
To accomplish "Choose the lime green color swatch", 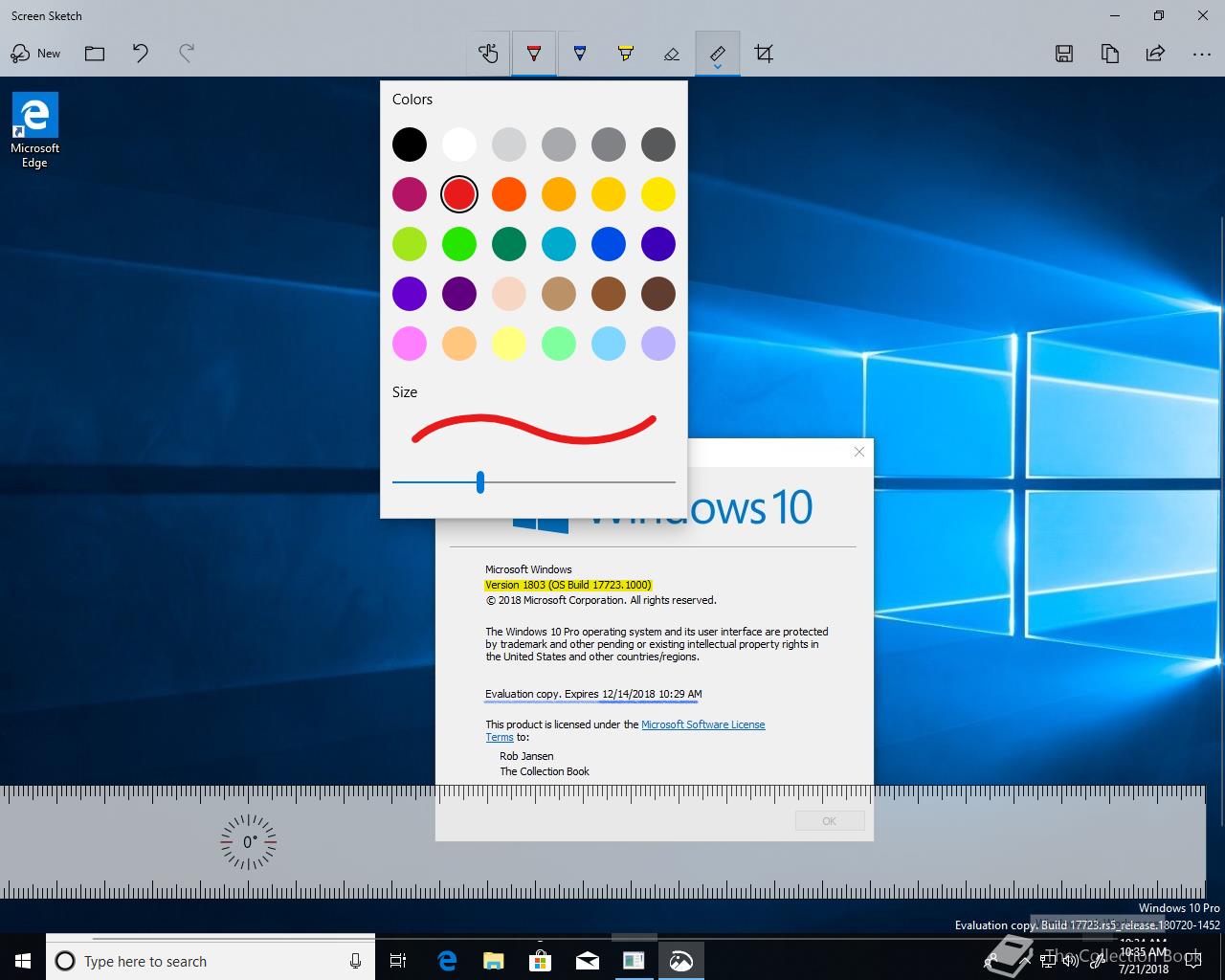I will point(410,244).
